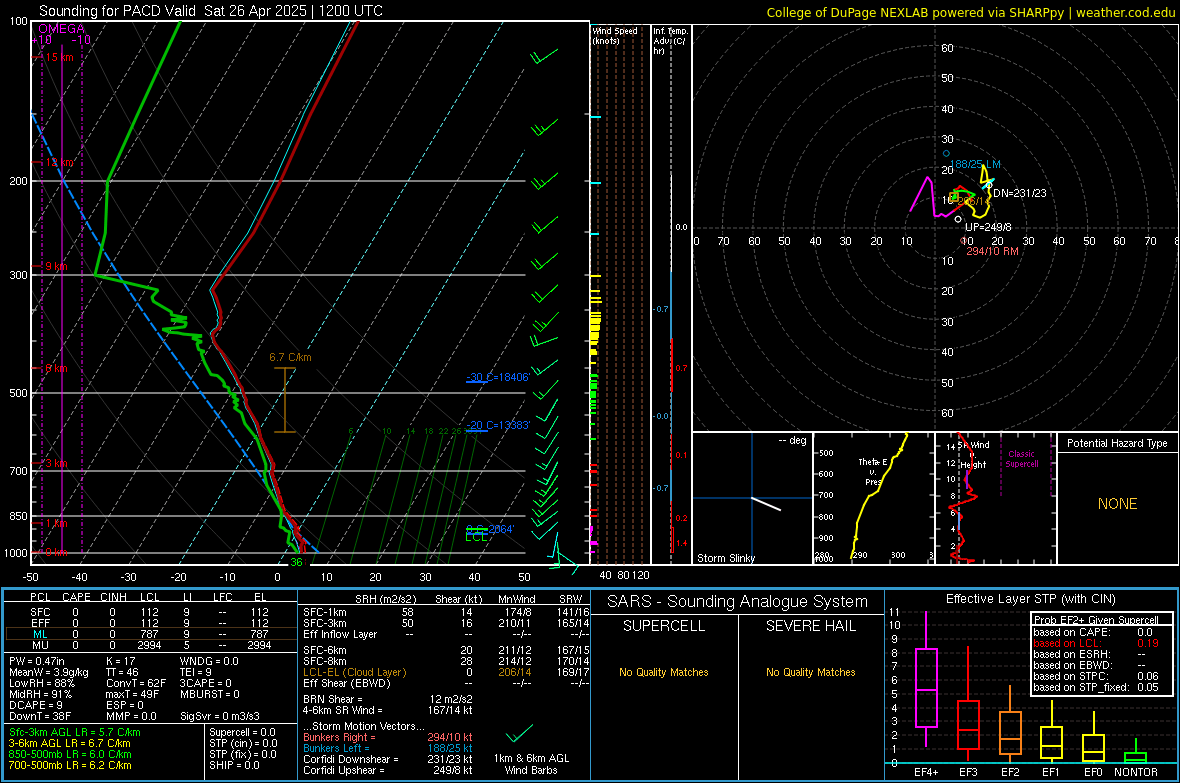This screenshot has height=783, width=1180.
Task: Click the 'Theta-E v. Pres' inset label
Action: (872, 471)
